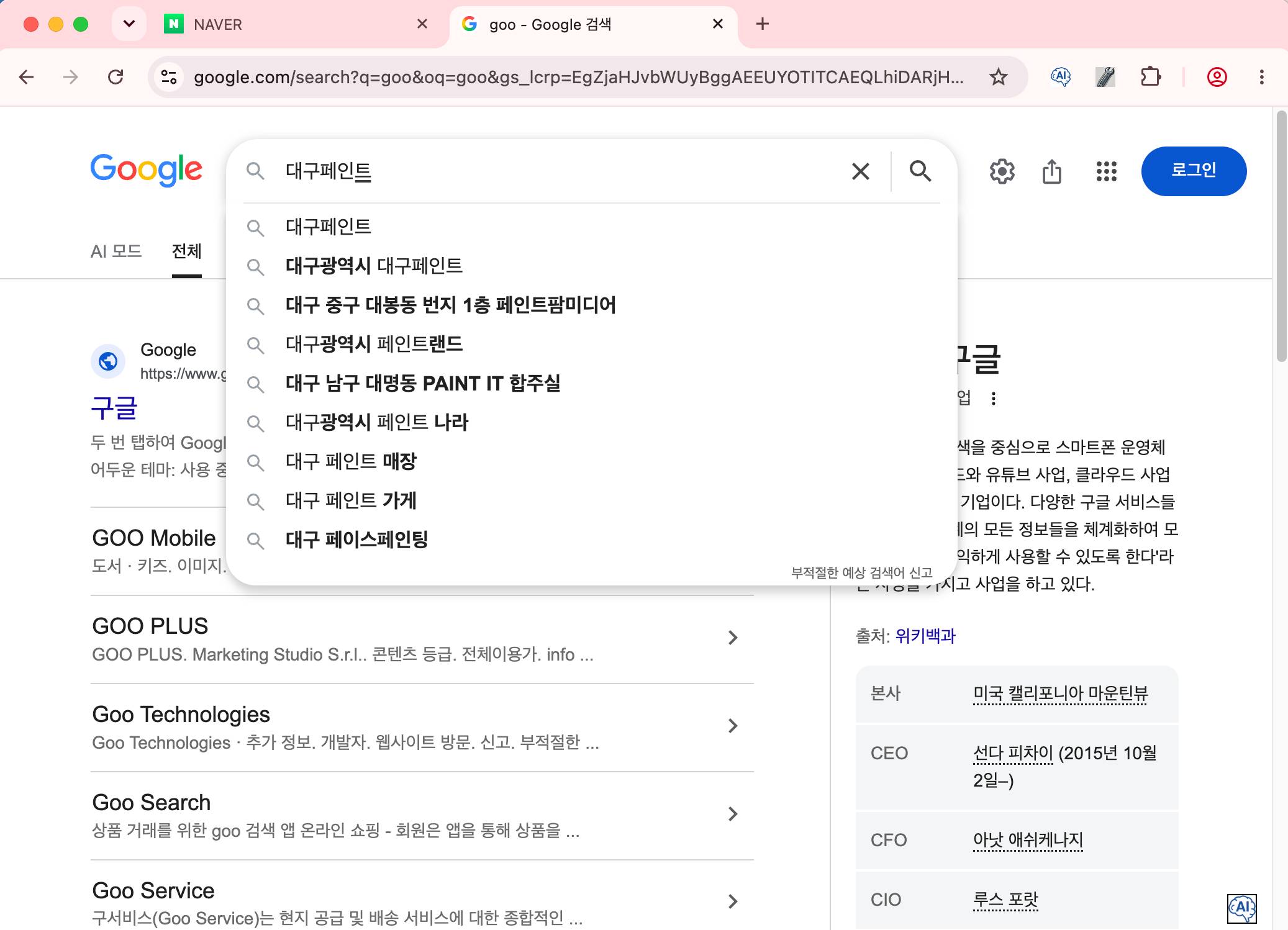The image size is (1288, 930).
Task: Go to the Google logo homepage
Action: coord(147,169)
